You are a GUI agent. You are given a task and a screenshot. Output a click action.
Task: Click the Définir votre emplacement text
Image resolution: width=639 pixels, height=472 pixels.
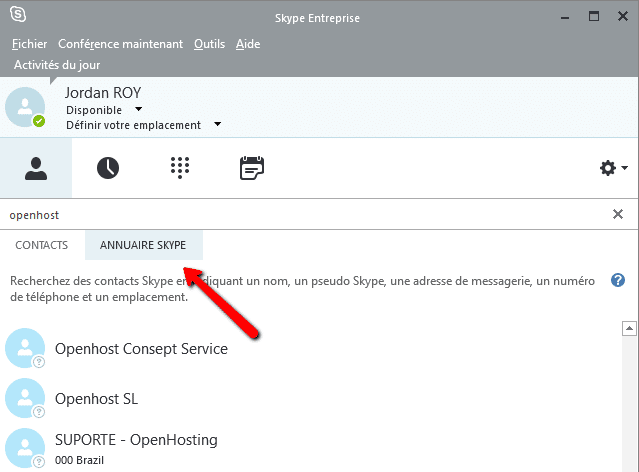(133, 125)
